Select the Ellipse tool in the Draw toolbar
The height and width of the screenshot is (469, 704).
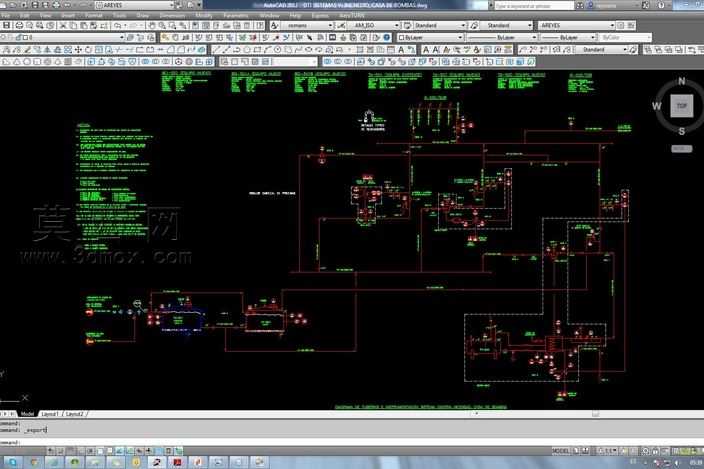[x=308, y=50]
